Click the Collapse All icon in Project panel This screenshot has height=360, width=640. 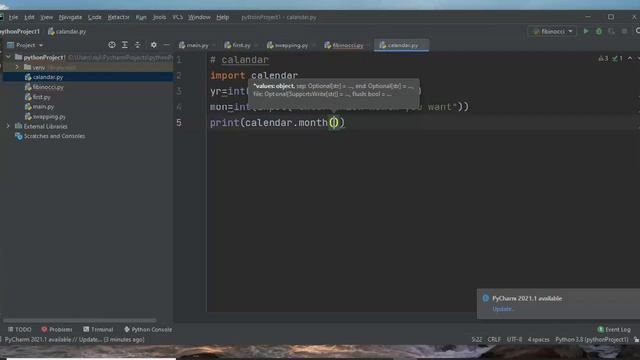pyautogui.click(x=138, y=45)
